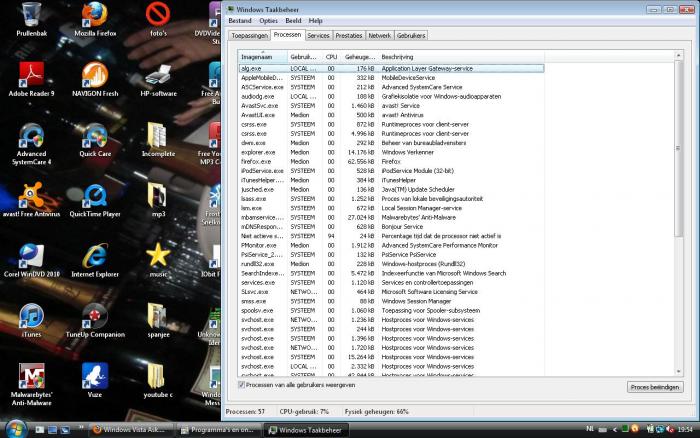Open TuneUp Companion shortcut
This screenshot has width=700, height=438.
click(95, 320)
